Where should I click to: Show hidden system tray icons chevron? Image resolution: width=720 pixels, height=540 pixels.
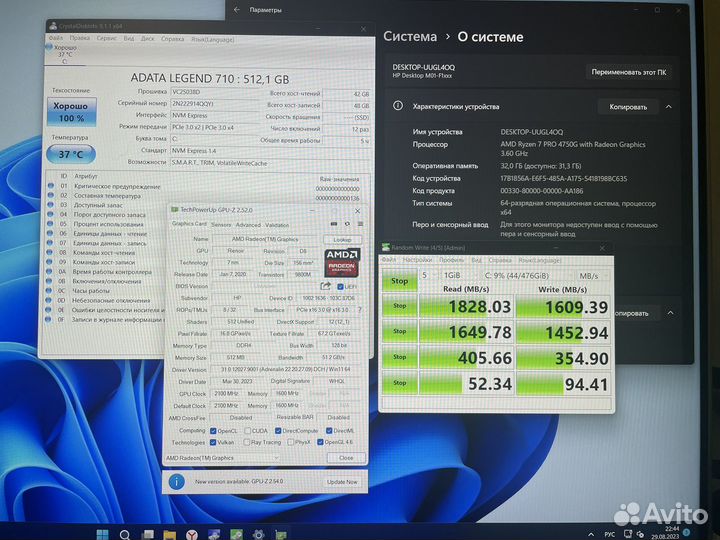coord(590,534)
